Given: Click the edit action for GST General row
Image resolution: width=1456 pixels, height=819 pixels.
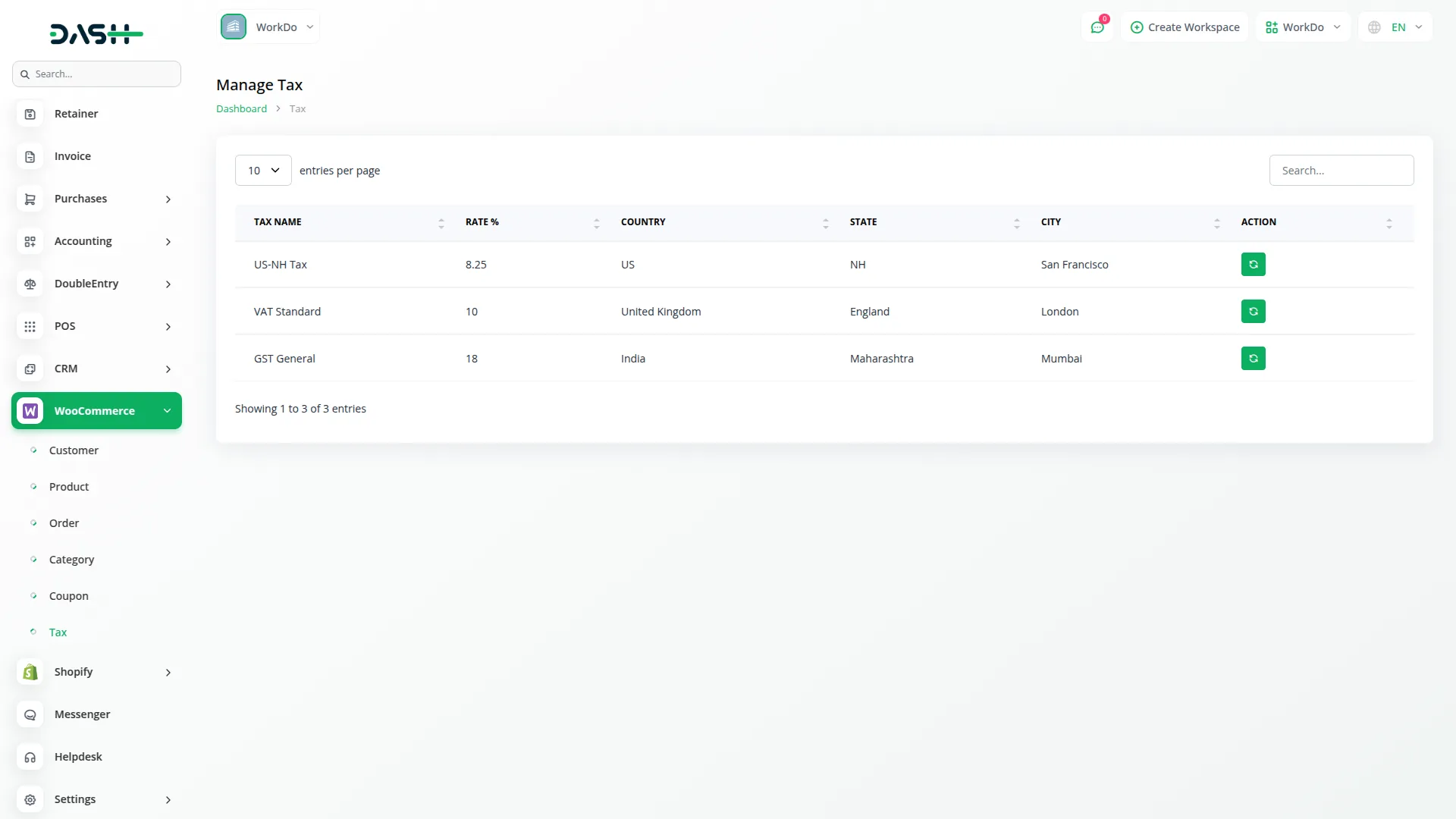Looking at the screenshot, I should click(x=1253, y=358).
